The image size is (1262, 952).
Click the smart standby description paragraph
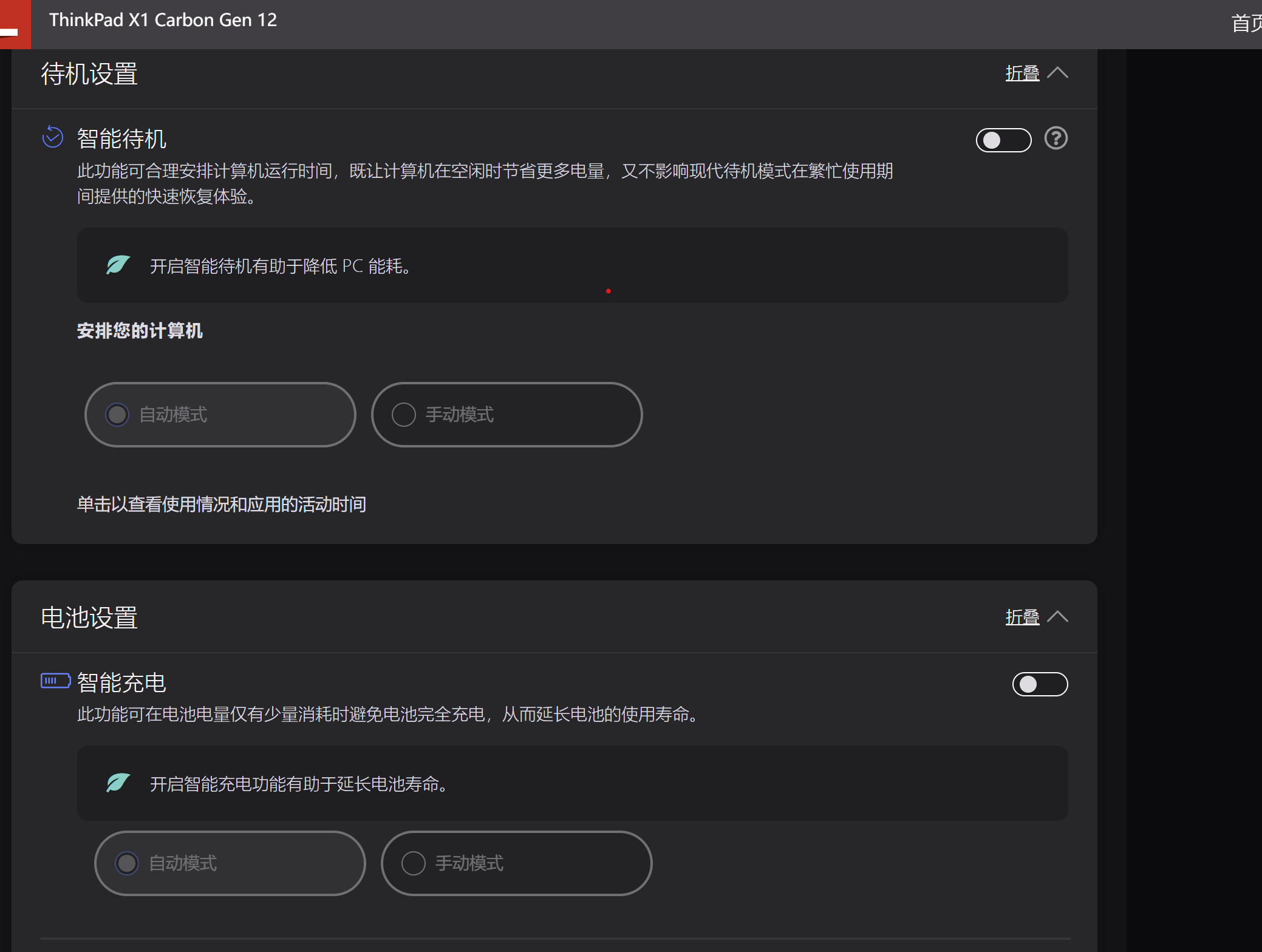(x=485, y=183)
